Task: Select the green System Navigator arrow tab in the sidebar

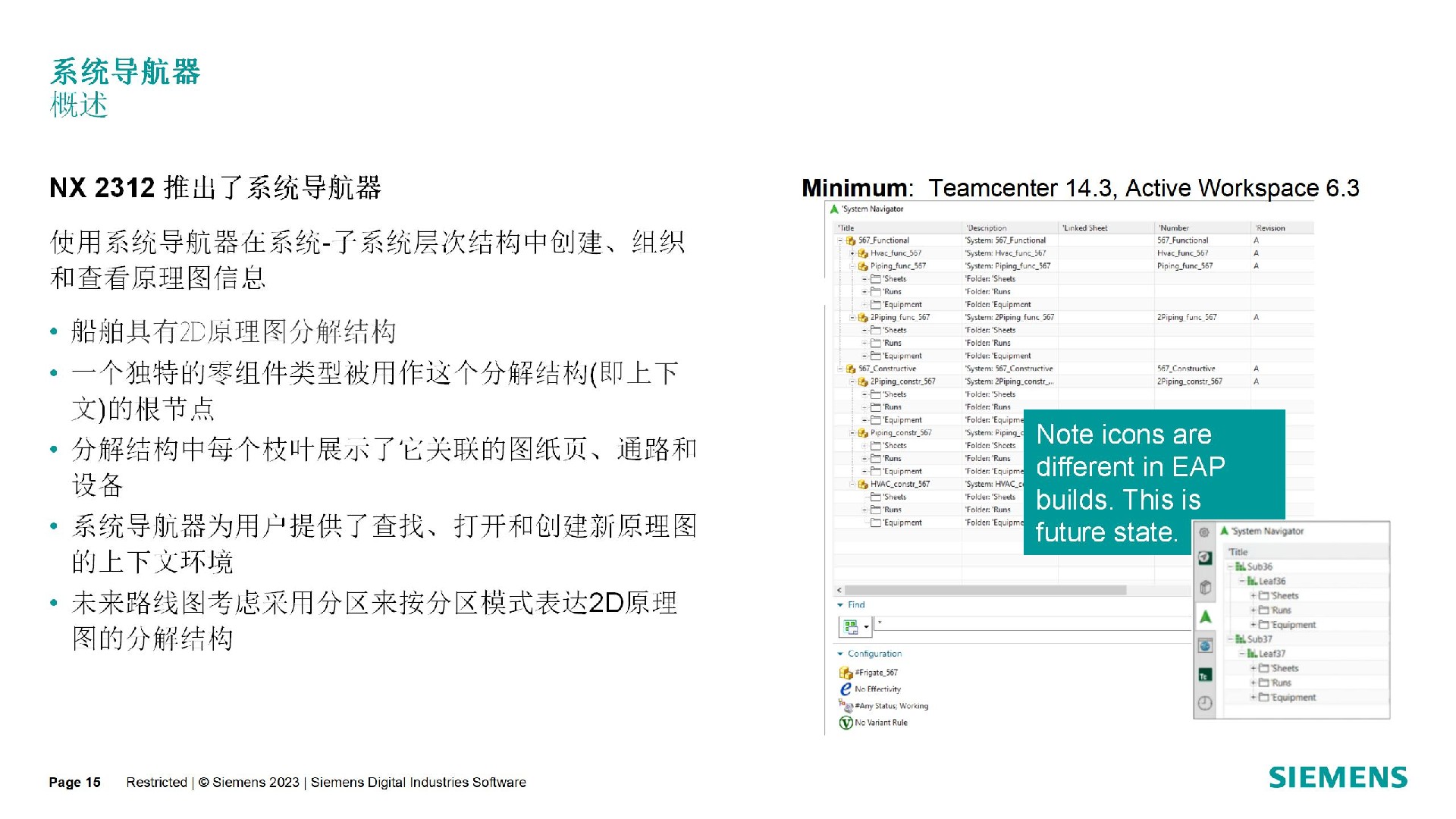Action: coord(1206,617)
